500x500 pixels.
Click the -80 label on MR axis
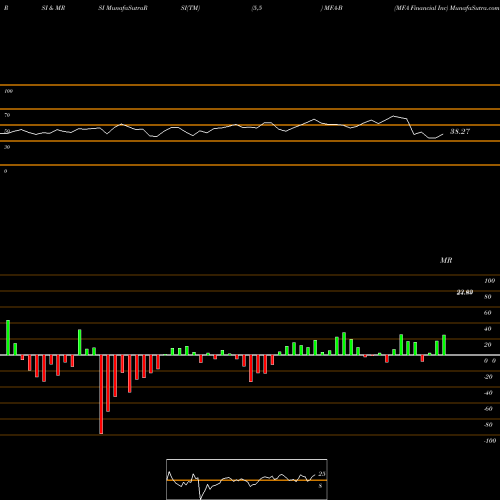pyautogui.click(x=488, y=425)
